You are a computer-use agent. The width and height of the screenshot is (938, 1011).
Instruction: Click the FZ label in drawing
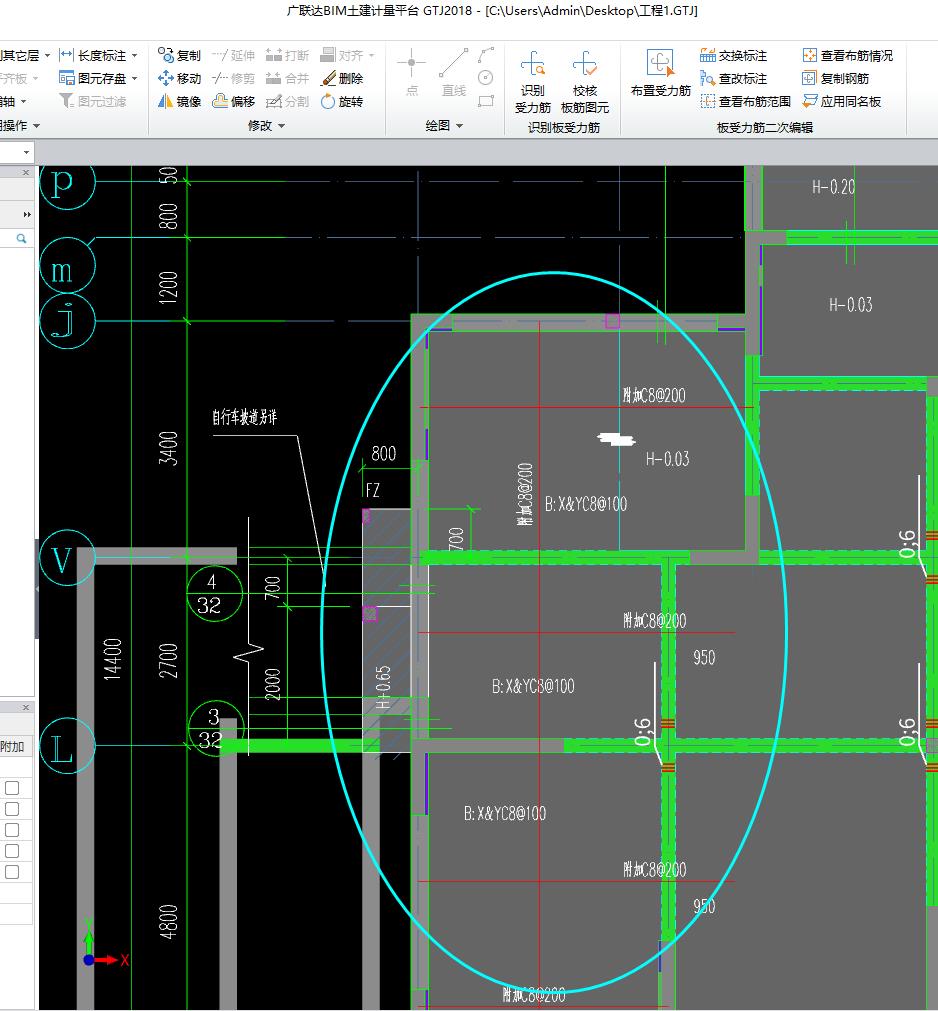point(373,491)
